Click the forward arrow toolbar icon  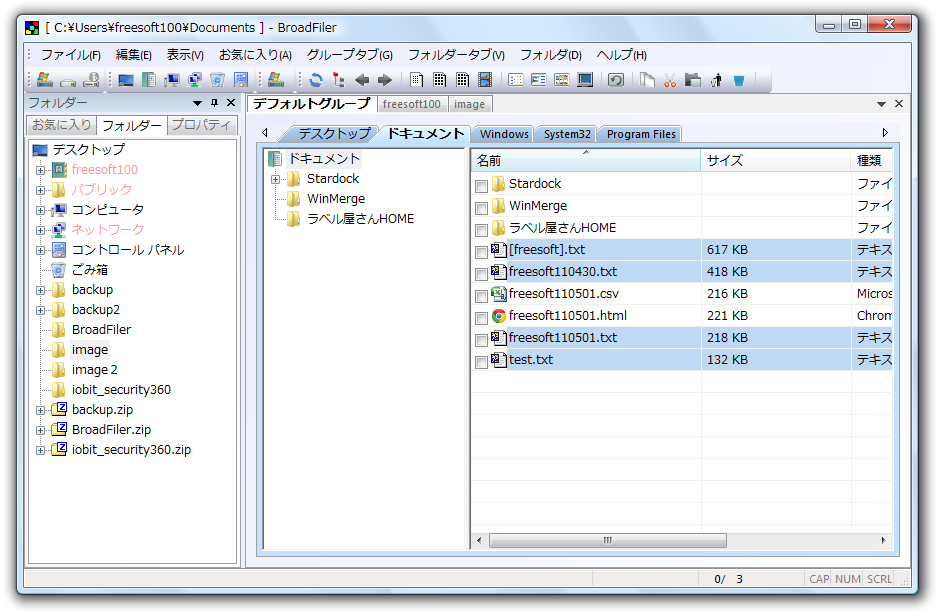point(385,79)
